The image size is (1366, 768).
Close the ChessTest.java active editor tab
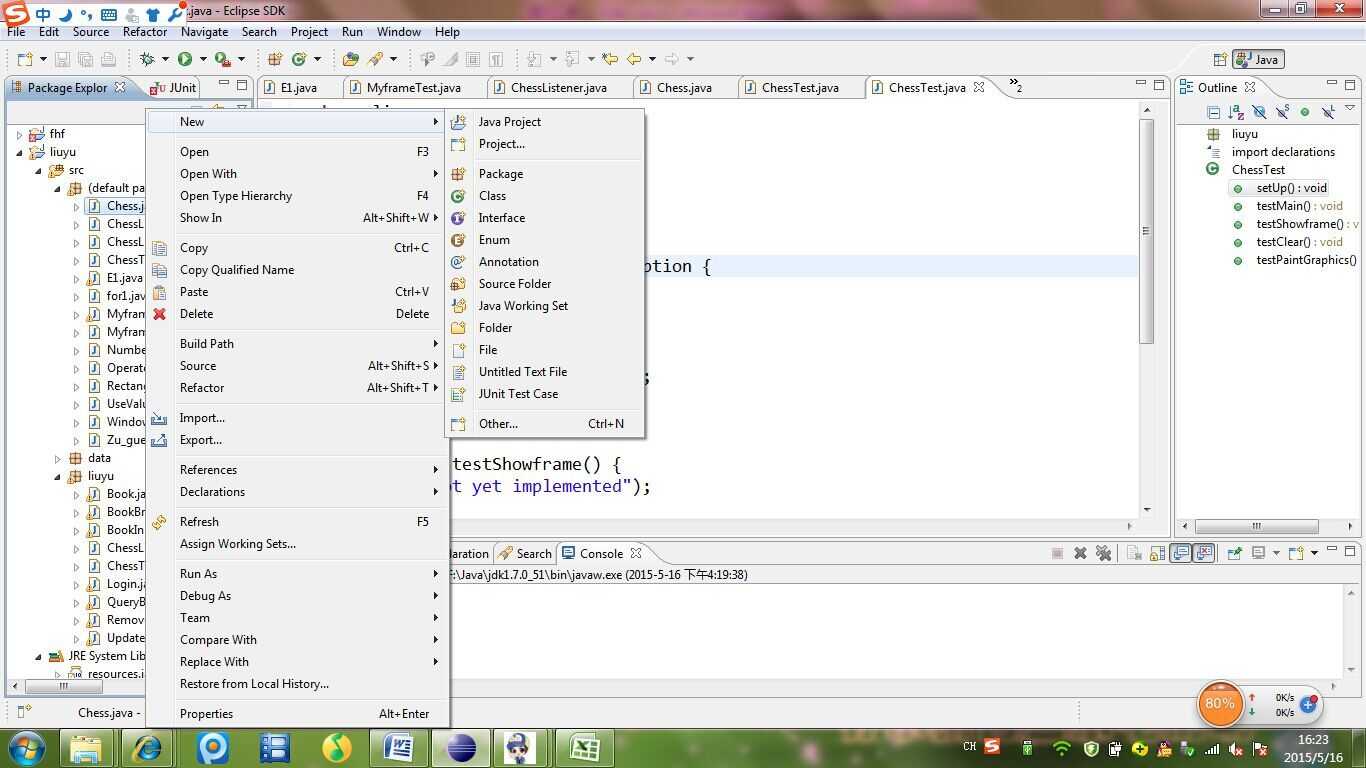[979, 87]
